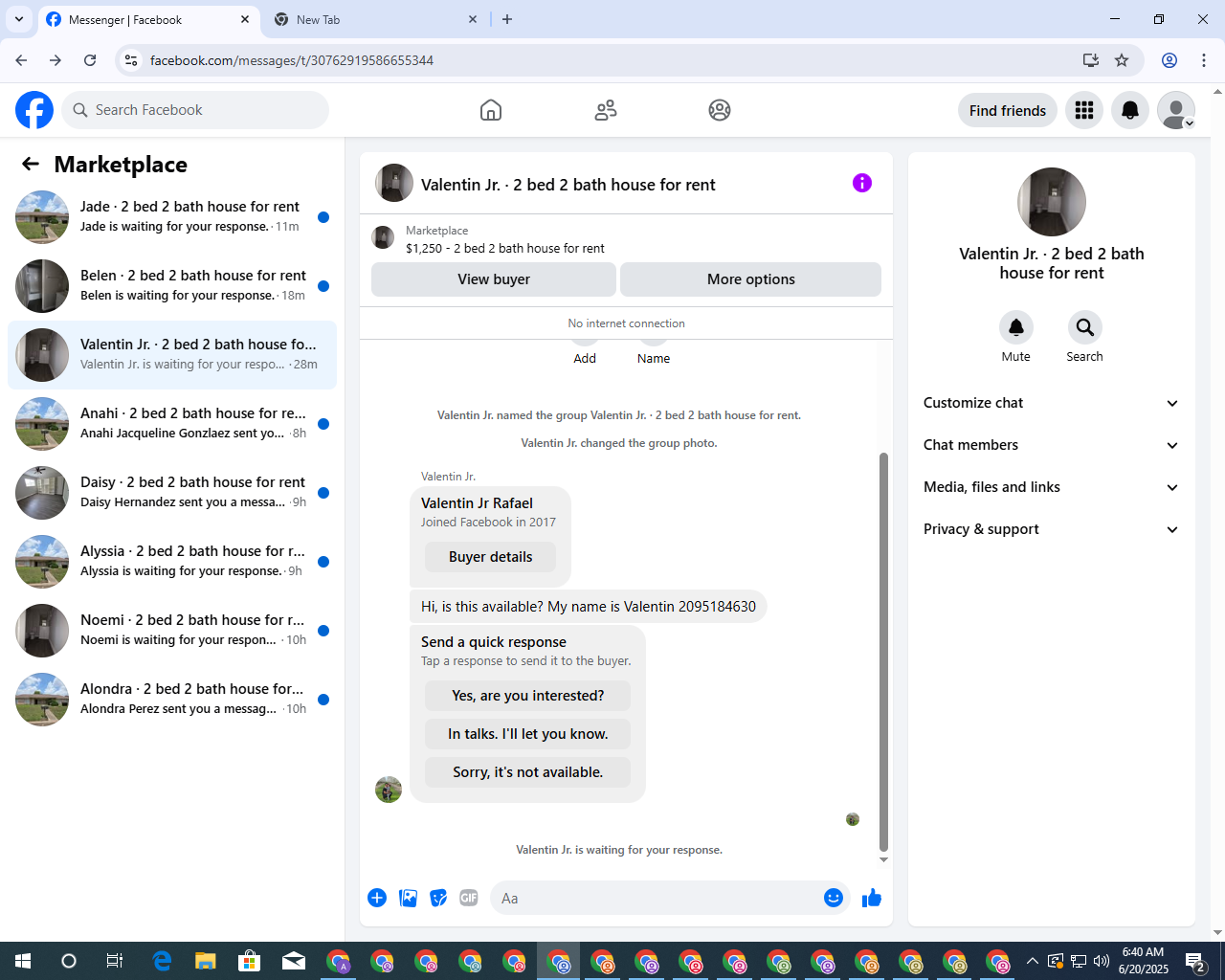Switch to the New Tab browser tab
The height and width of the screenshot is (980, 1225).
pyautogui.click(x=376, y=19)
